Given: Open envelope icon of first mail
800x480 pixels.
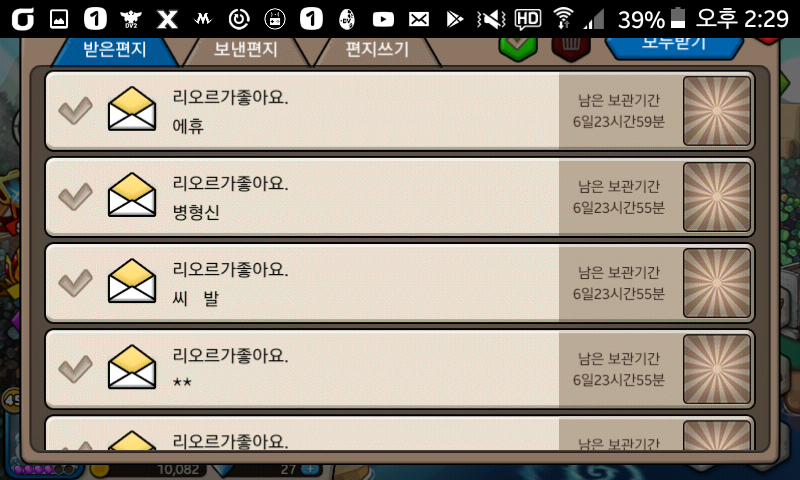Looking at the screenshot, I should tap(132, 109).
